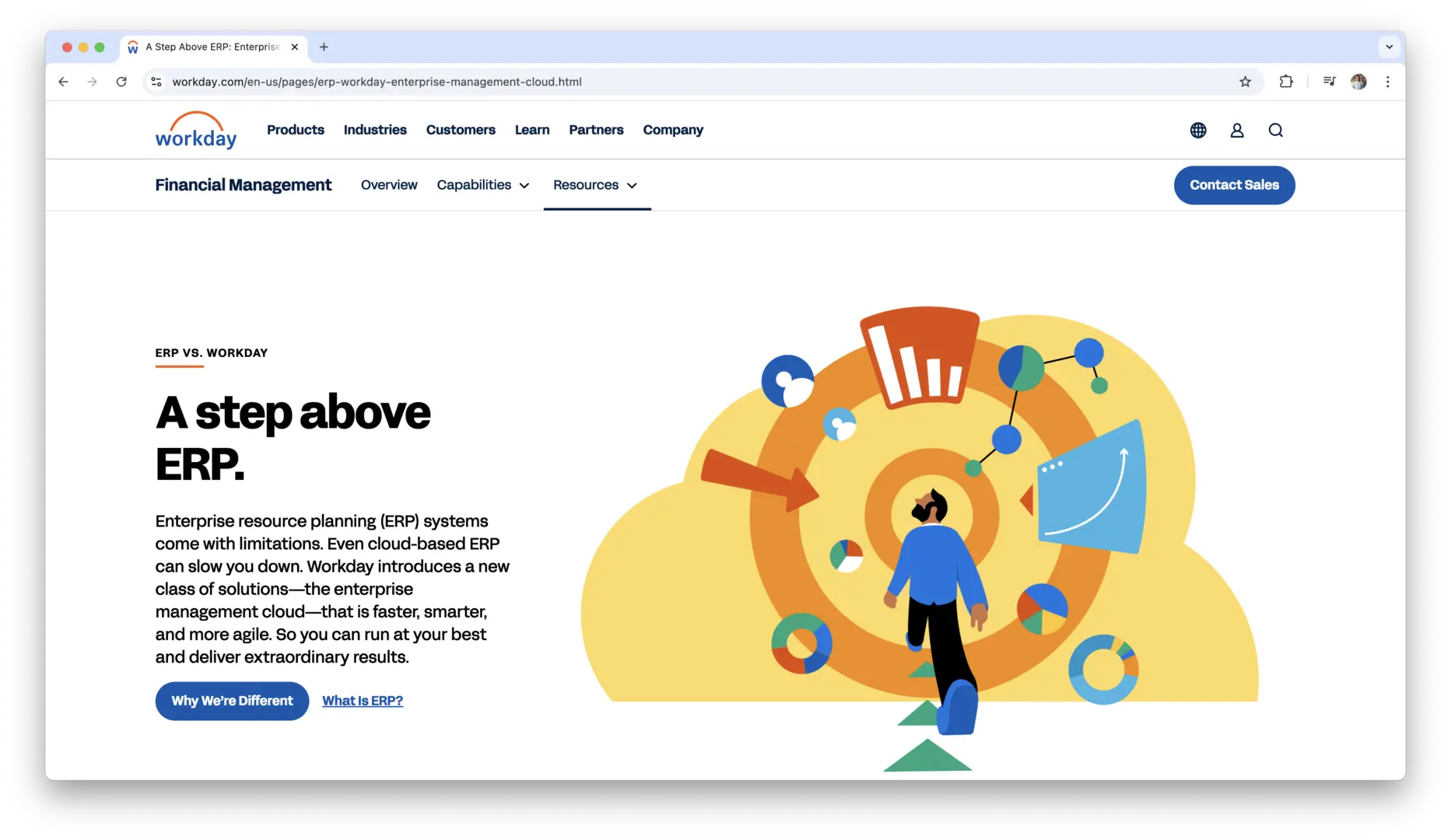Image resolution: width=1451 pixels, height=840 pixels.
Task: Open the Industries menu
Action: click(x=375, y=130)
